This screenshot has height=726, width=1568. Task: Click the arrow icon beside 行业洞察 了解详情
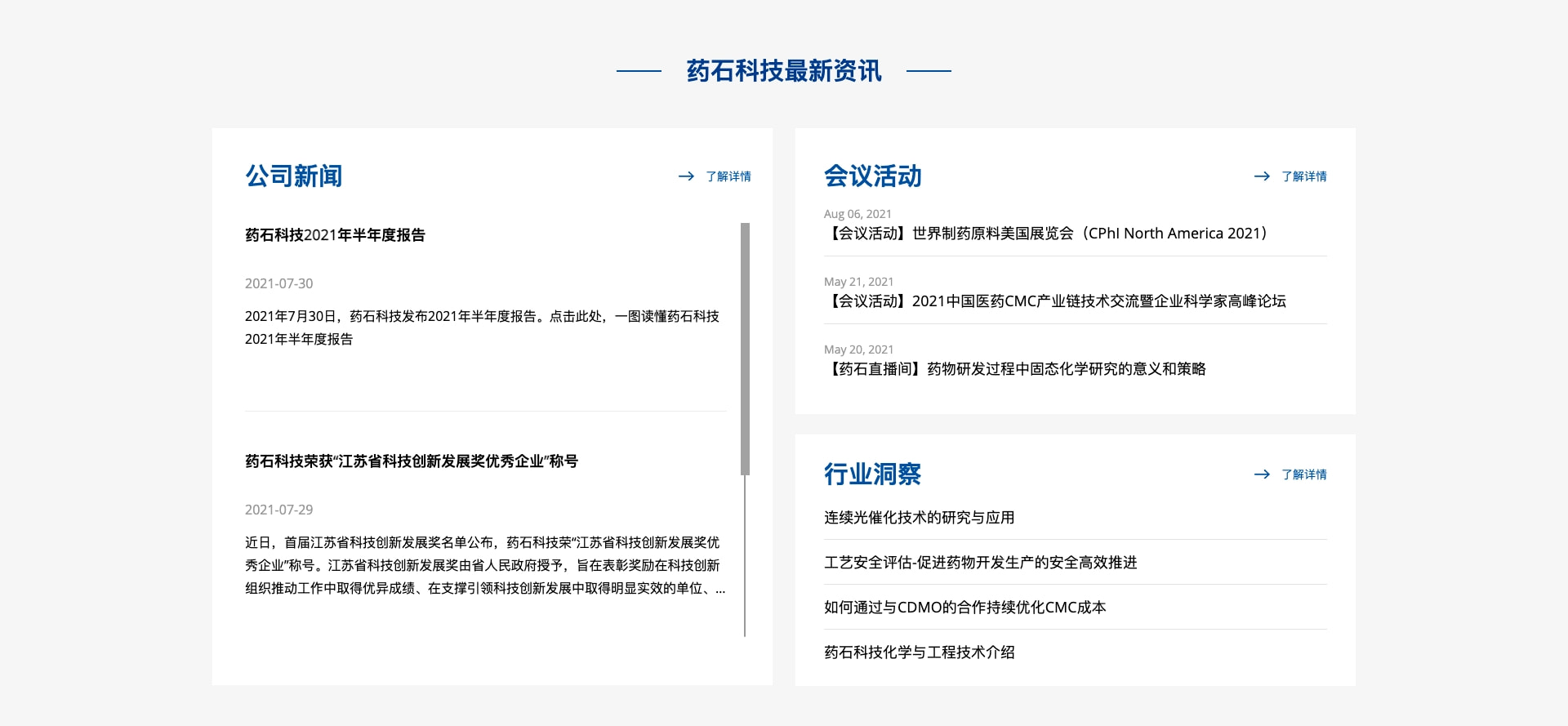[1262, 474]
